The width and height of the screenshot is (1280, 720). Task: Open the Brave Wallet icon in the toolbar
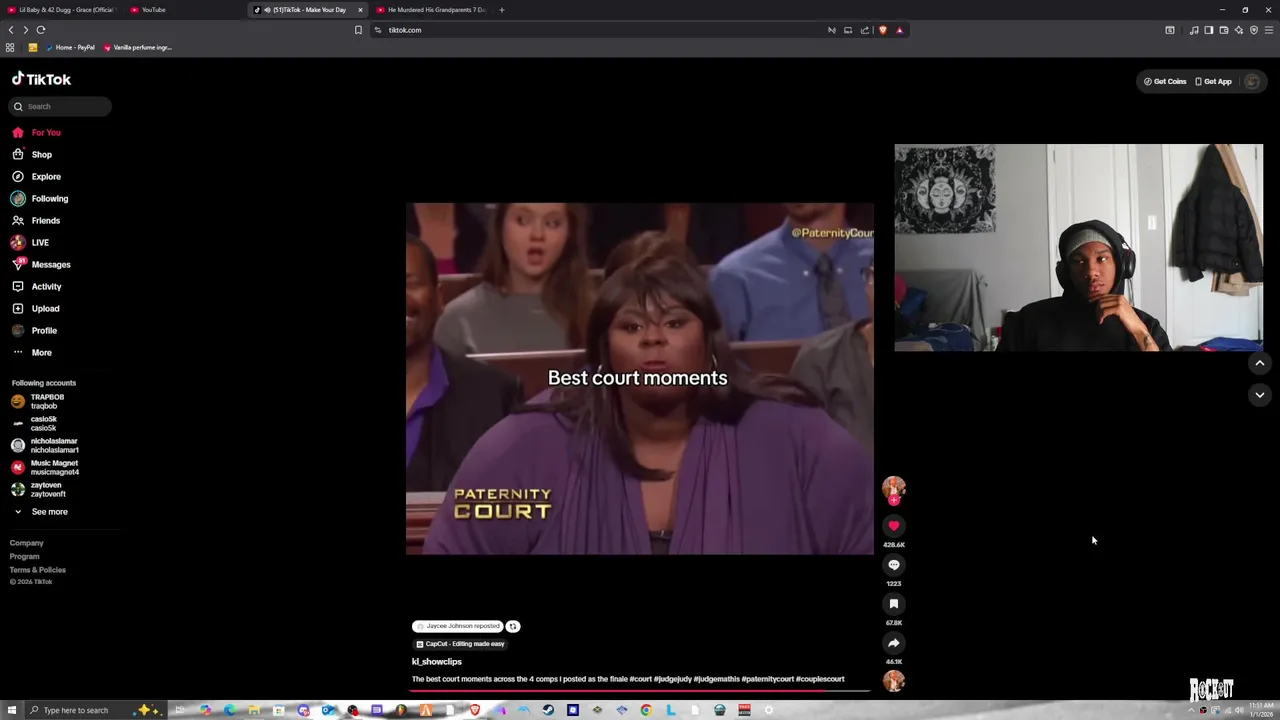1223,30
